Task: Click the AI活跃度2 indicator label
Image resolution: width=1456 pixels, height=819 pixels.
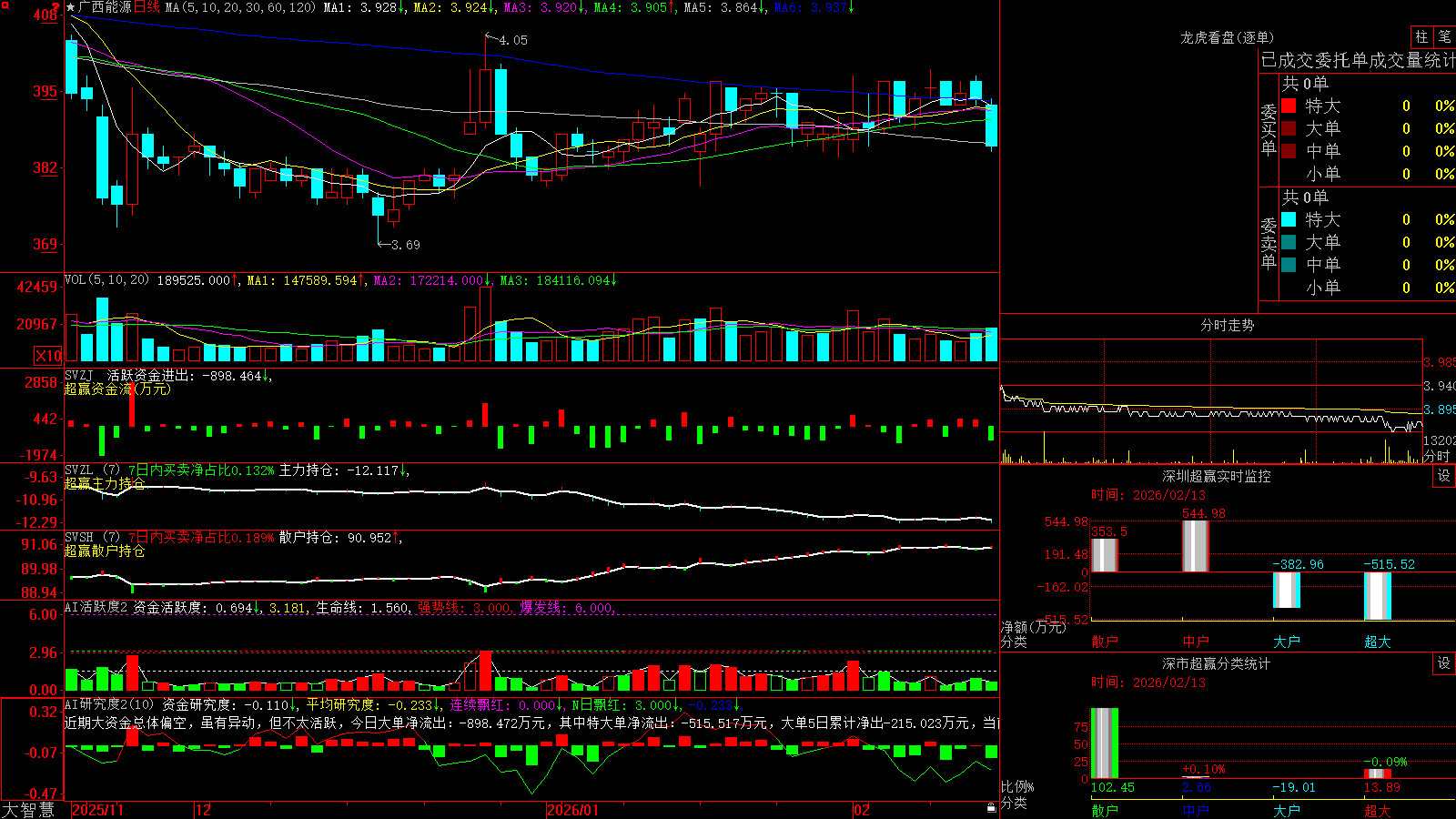Action: [x=96, y=607]
